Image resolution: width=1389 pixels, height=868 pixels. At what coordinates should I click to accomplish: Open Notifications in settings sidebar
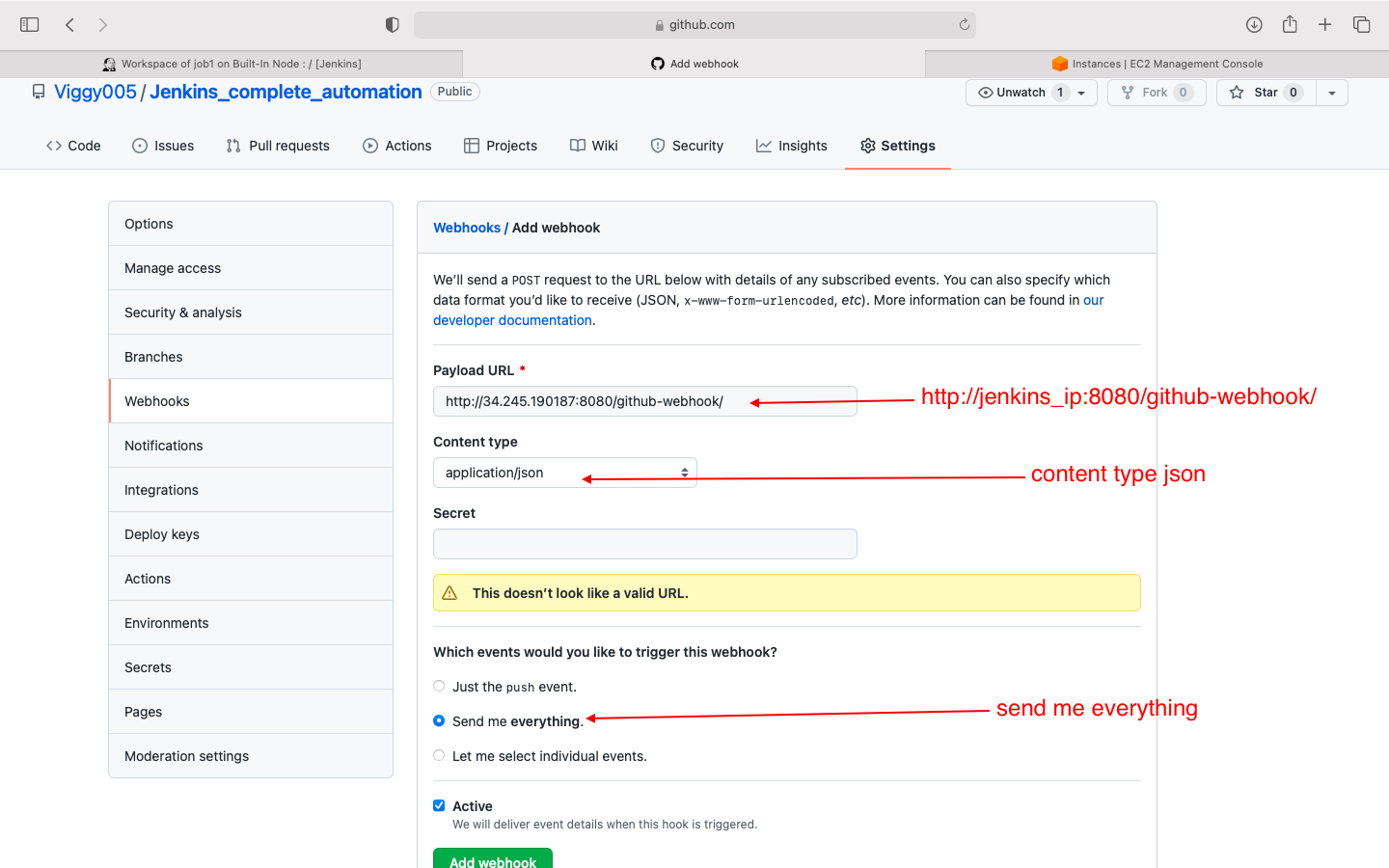tap(251, 446)
